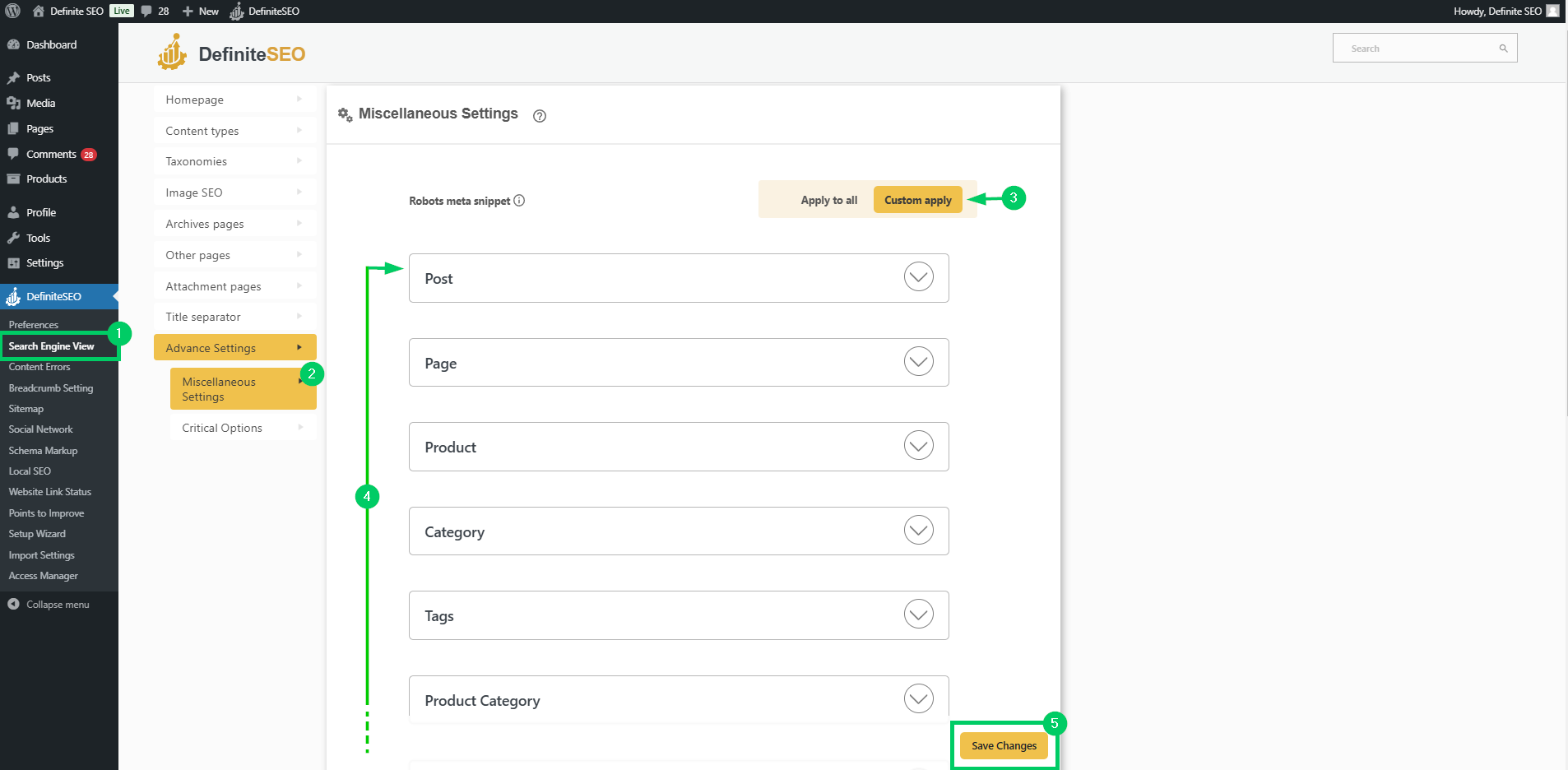Expand the Taxonomies submenu arrow

click(299, 160)
